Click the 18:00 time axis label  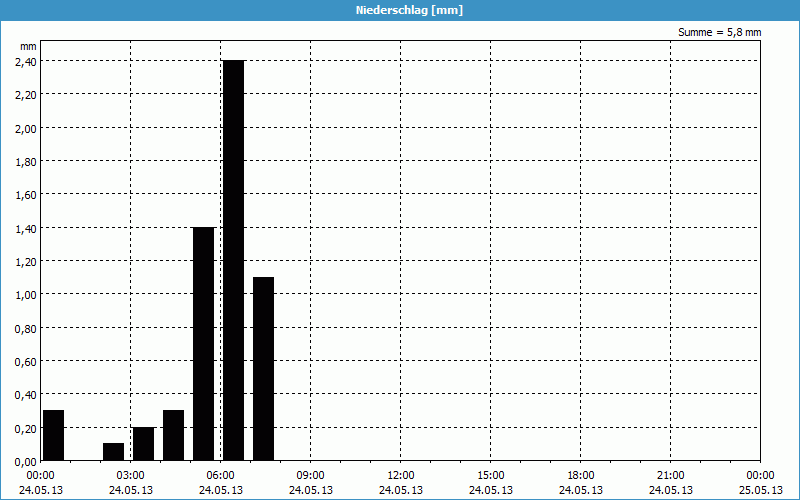[581, 475]
